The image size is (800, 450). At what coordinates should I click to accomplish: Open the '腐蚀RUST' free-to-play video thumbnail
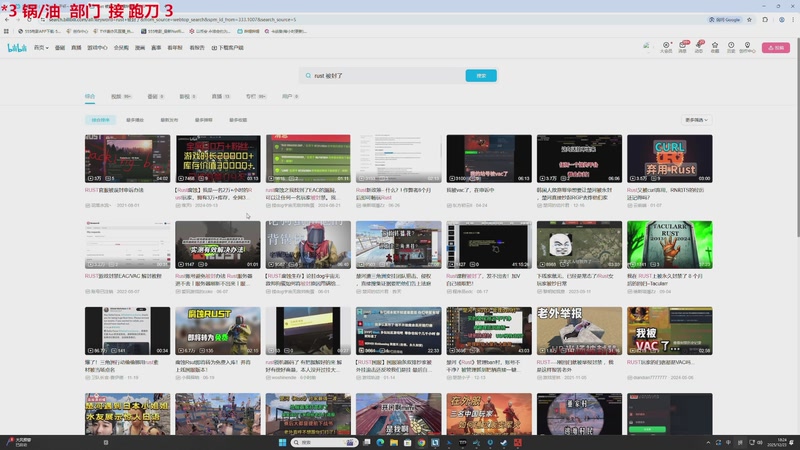(218, 331)
